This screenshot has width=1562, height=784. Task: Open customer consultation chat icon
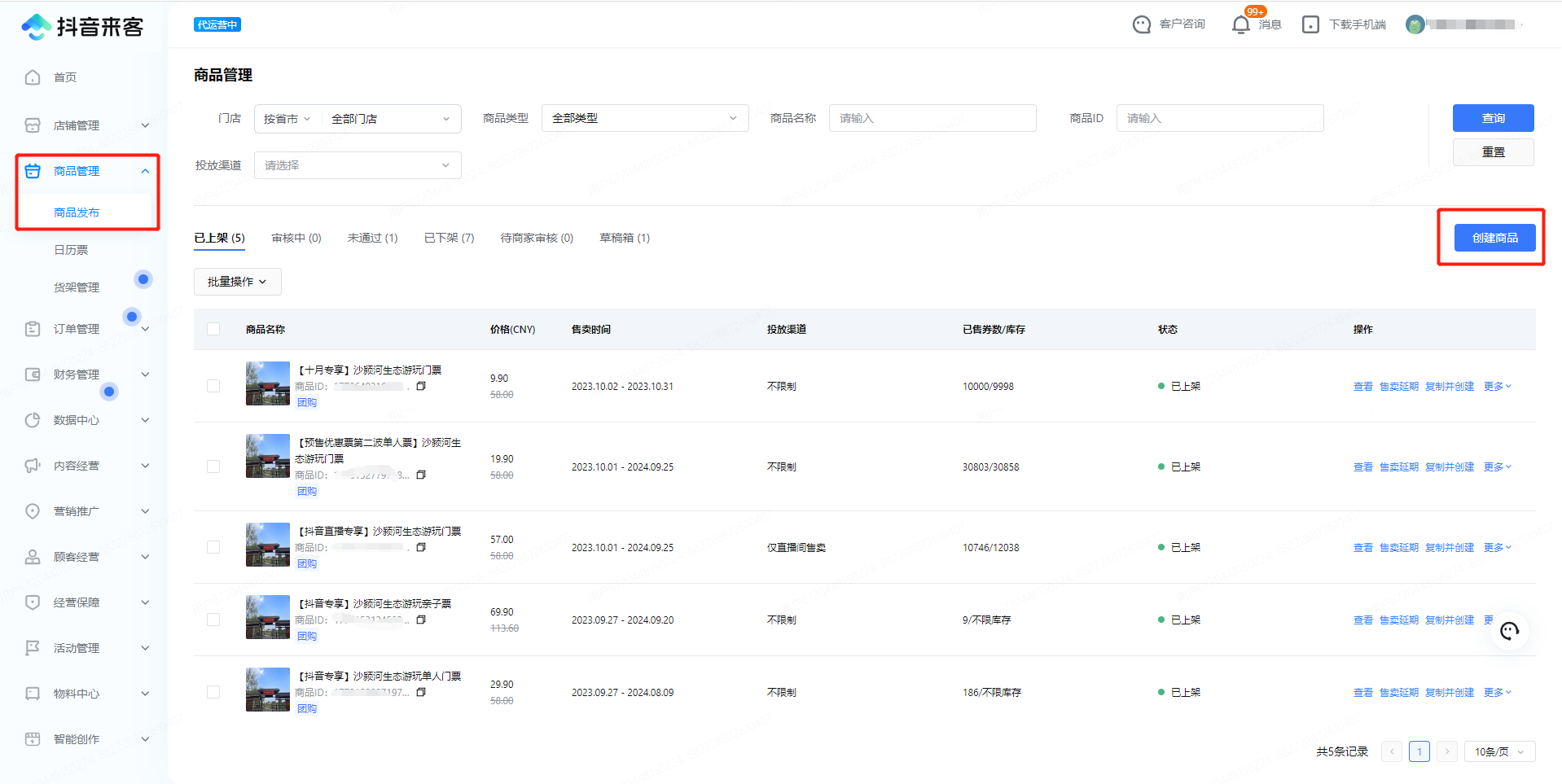click(x=1142, y=24)
